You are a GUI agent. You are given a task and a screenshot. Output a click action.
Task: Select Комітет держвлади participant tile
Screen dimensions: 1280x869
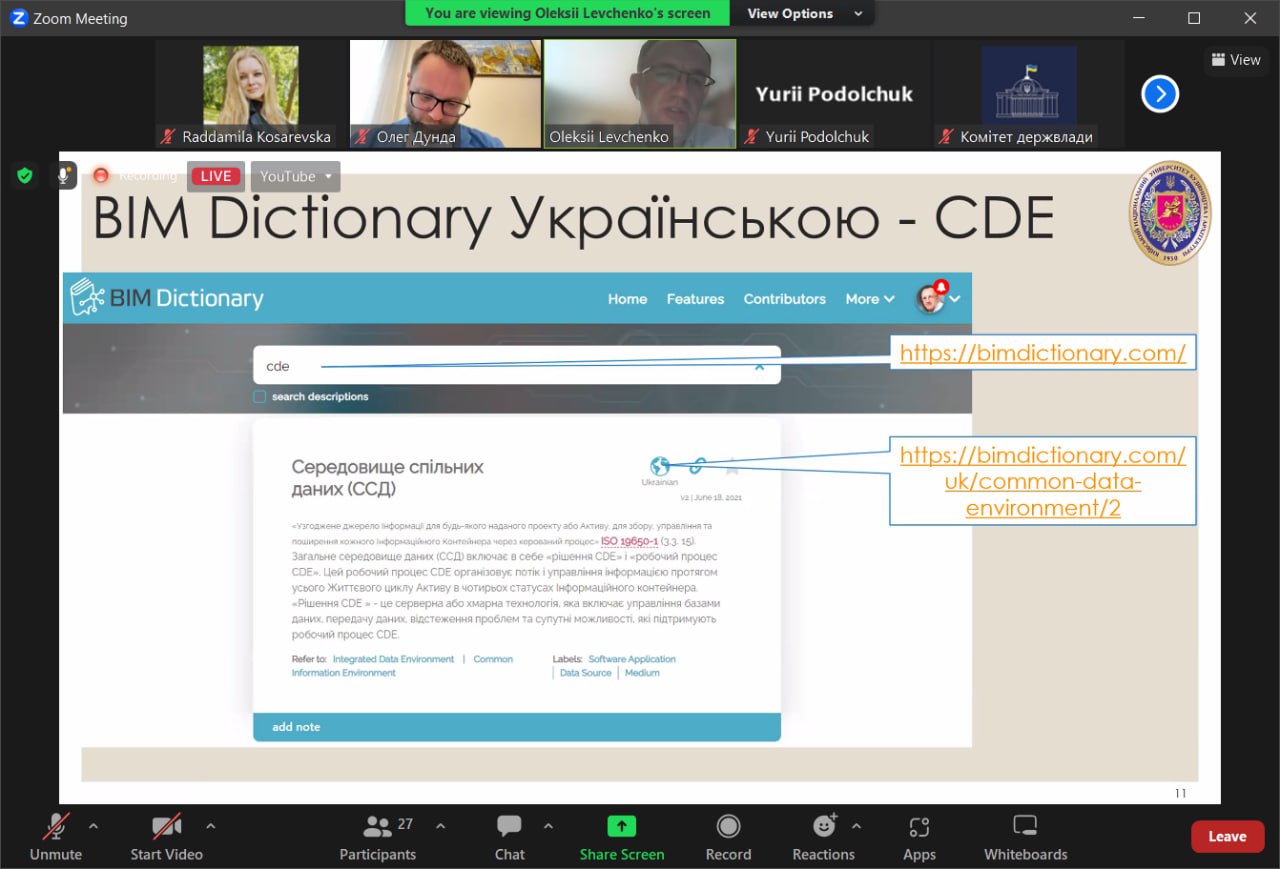[x=1028, y=94]
